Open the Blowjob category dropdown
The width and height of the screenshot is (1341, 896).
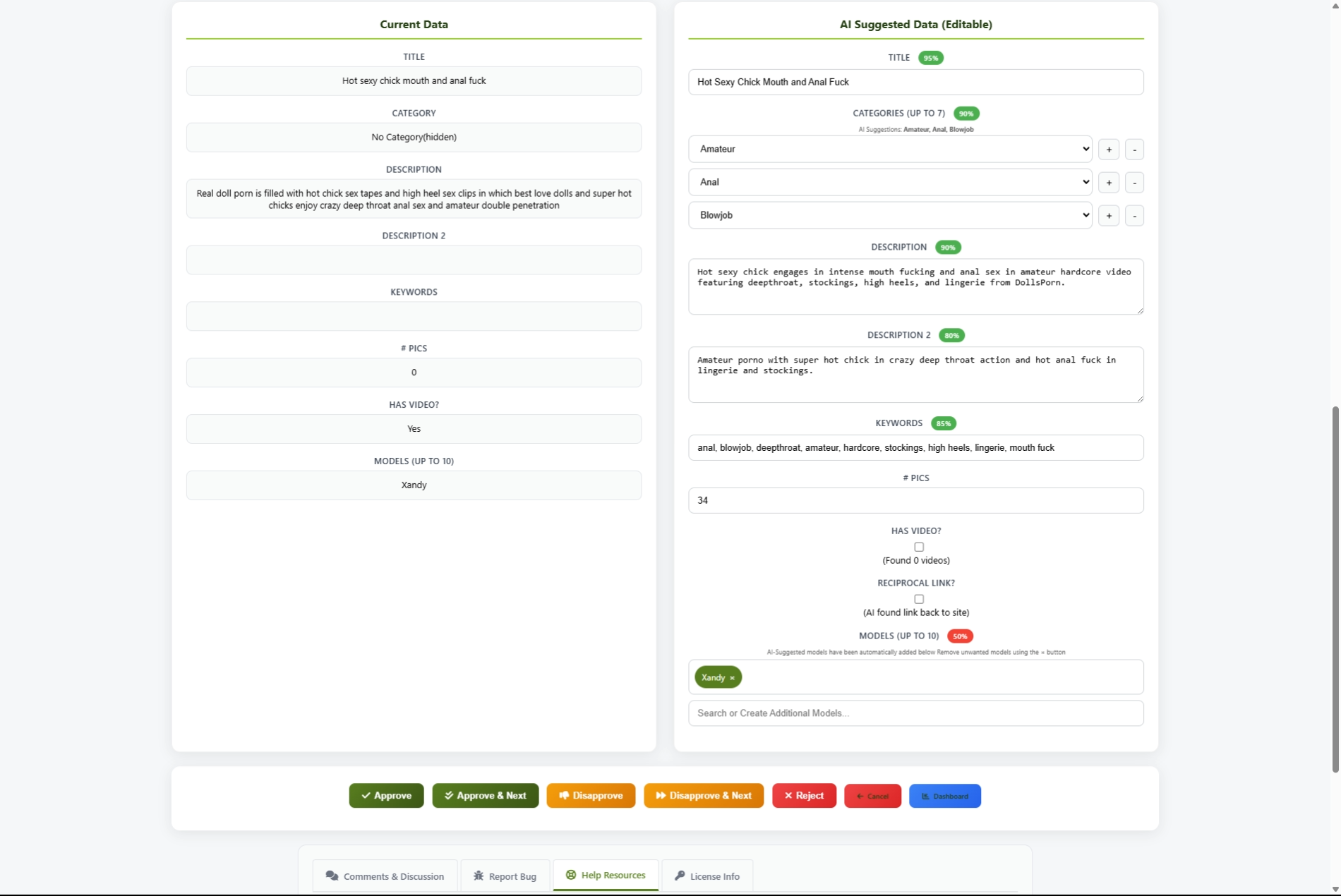[x=889, y=216]
